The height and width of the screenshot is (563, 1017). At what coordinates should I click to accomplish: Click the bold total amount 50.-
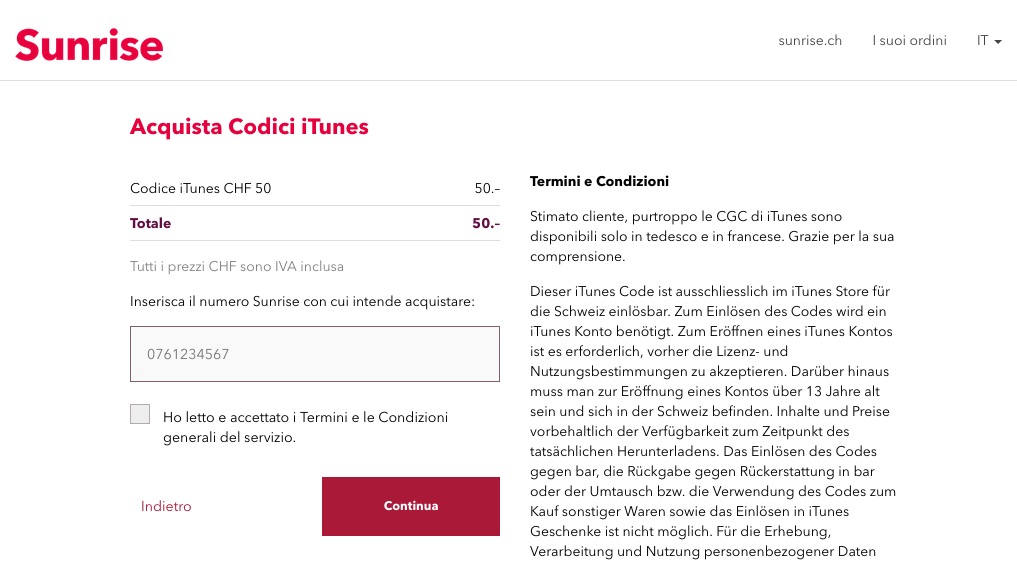486,223
